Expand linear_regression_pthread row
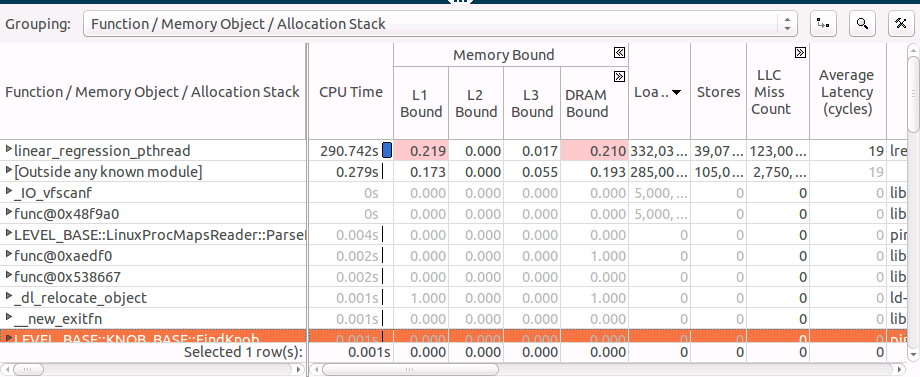Viewport: 920px width, 377px height. pyautogui.click(x=8, y=150)
